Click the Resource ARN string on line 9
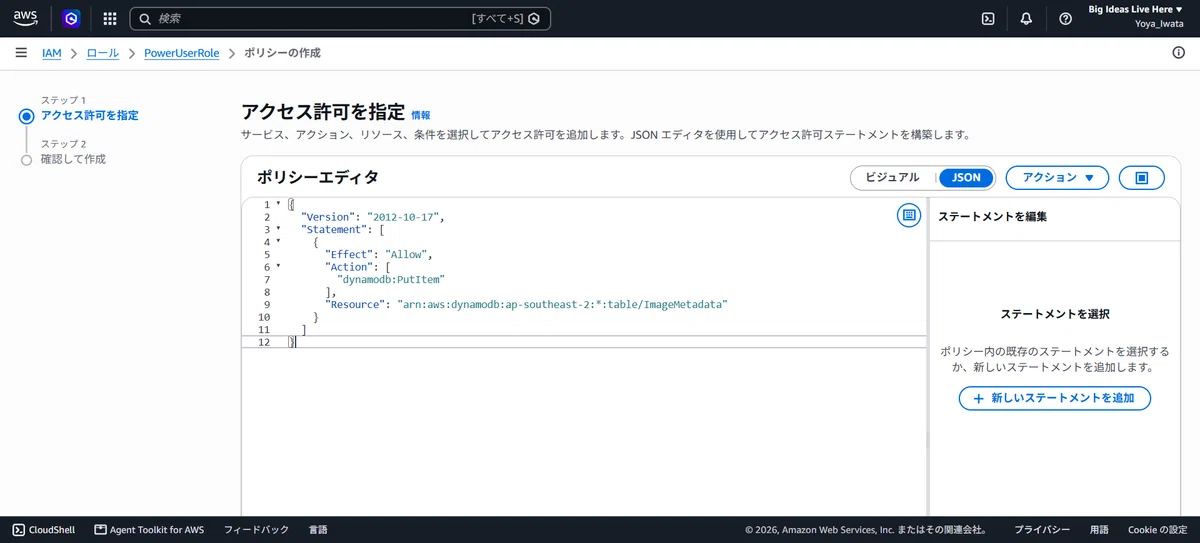This screenshot has height=543, width=1200. coord(563,304)
